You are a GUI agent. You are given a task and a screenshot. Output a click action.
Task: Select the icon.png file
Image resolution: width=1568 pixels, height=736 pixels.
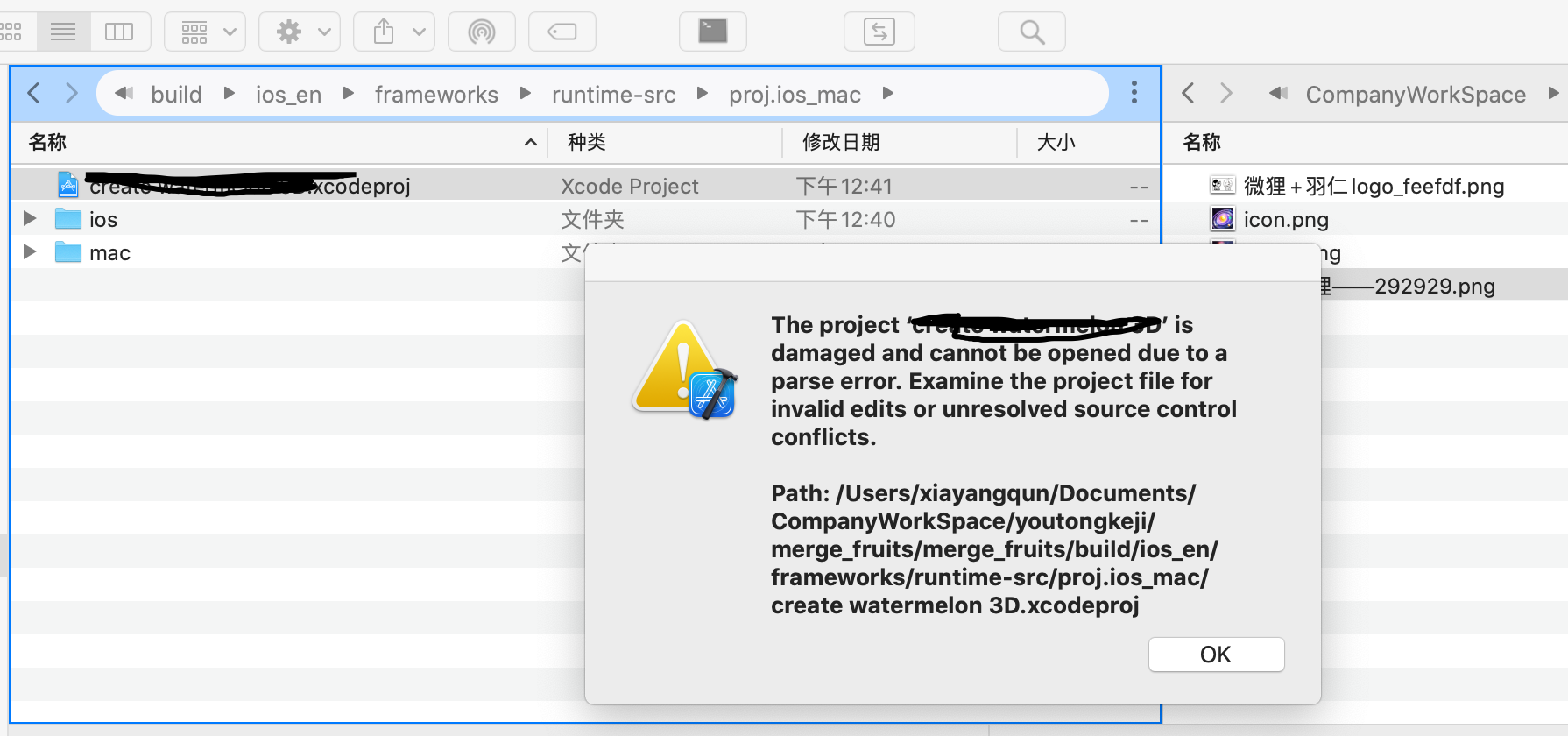point(1285,219)
